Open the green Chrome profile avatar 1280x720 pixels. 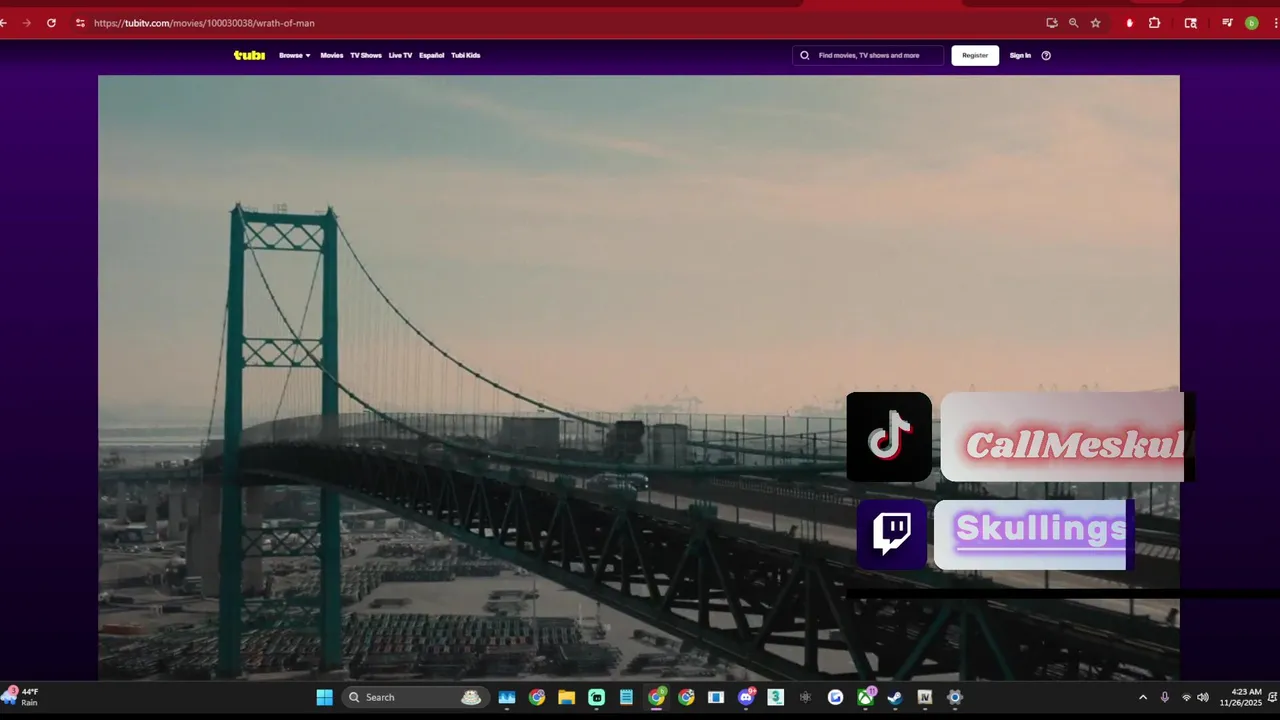[x=1251, y=23]
